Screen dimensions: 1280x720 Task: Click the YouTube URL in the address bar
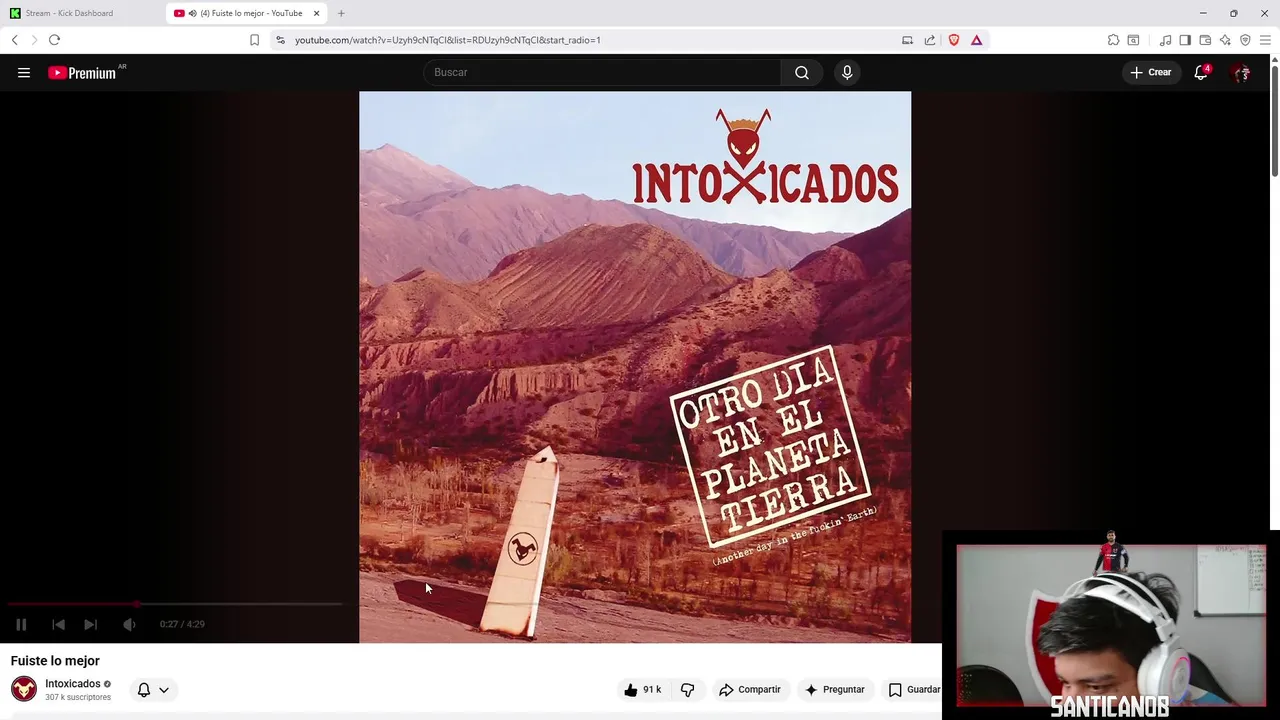(448, 40)
